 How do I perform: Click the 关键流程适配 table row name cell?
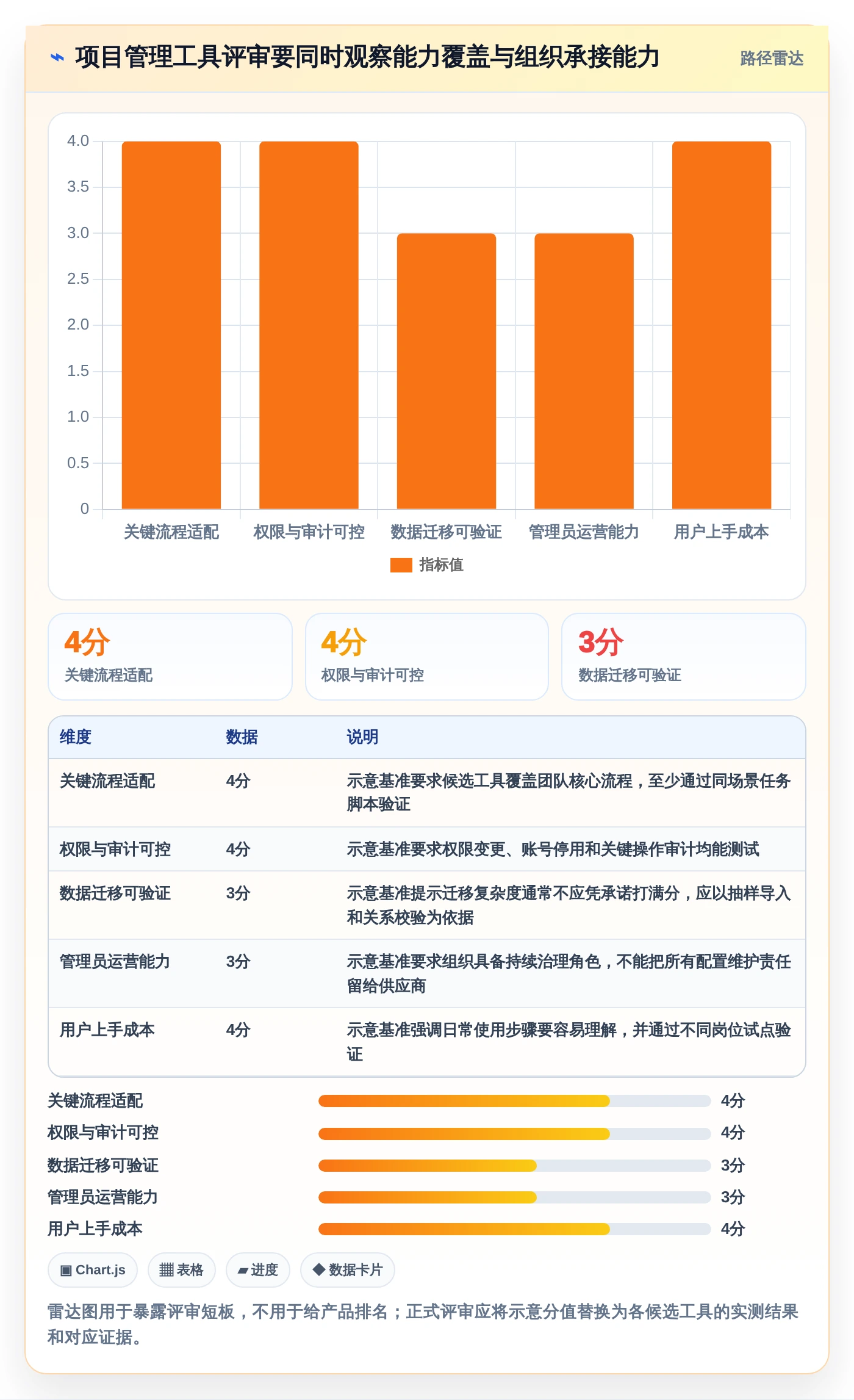[x=107, y=781]
